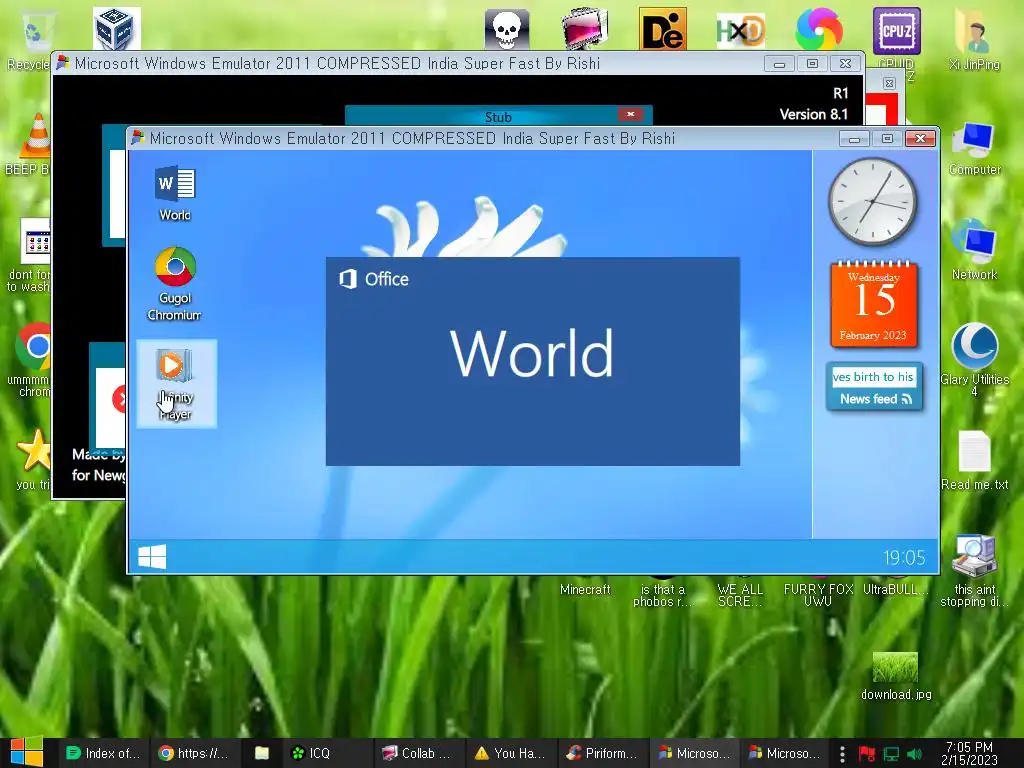Image resolution: width=1024 pixels, height=768 pixels.
Task: Open the 'ummmm chrome' desktop icon
Action: coord(31,360)
